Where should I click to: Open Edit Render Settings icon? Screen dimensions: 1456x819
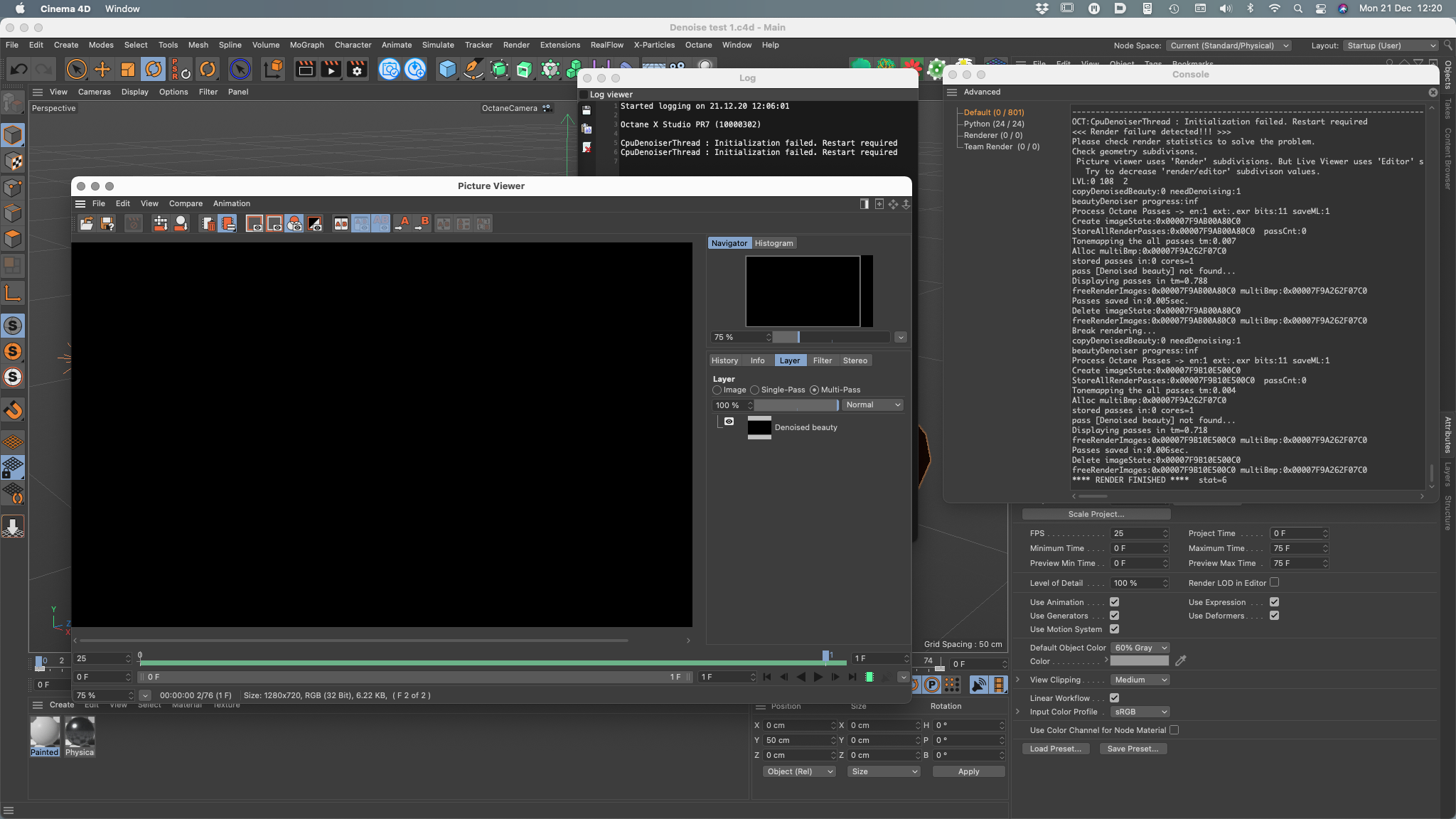pyautogui.click(x=357, y=69)
